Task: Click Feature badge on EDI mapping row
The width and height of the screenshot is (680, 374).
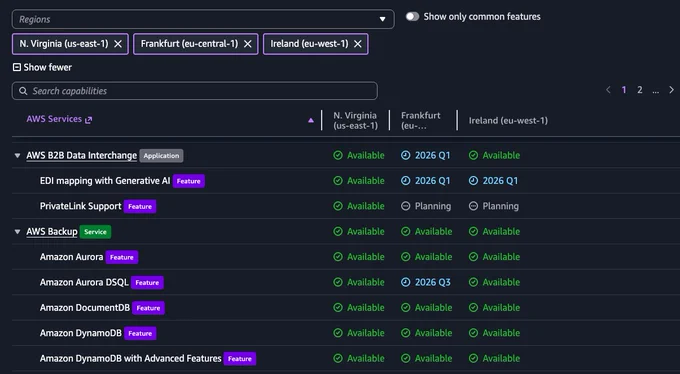Action: (189, 181)
